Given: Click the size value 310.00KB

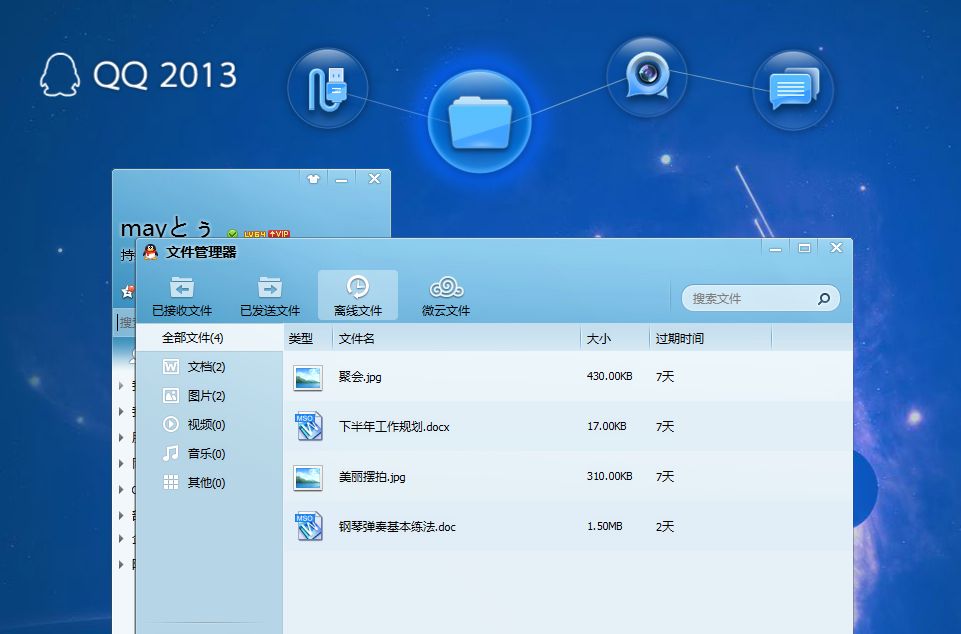Looking at the screenshot, I should pyautogui.click(x=609, y=476).
